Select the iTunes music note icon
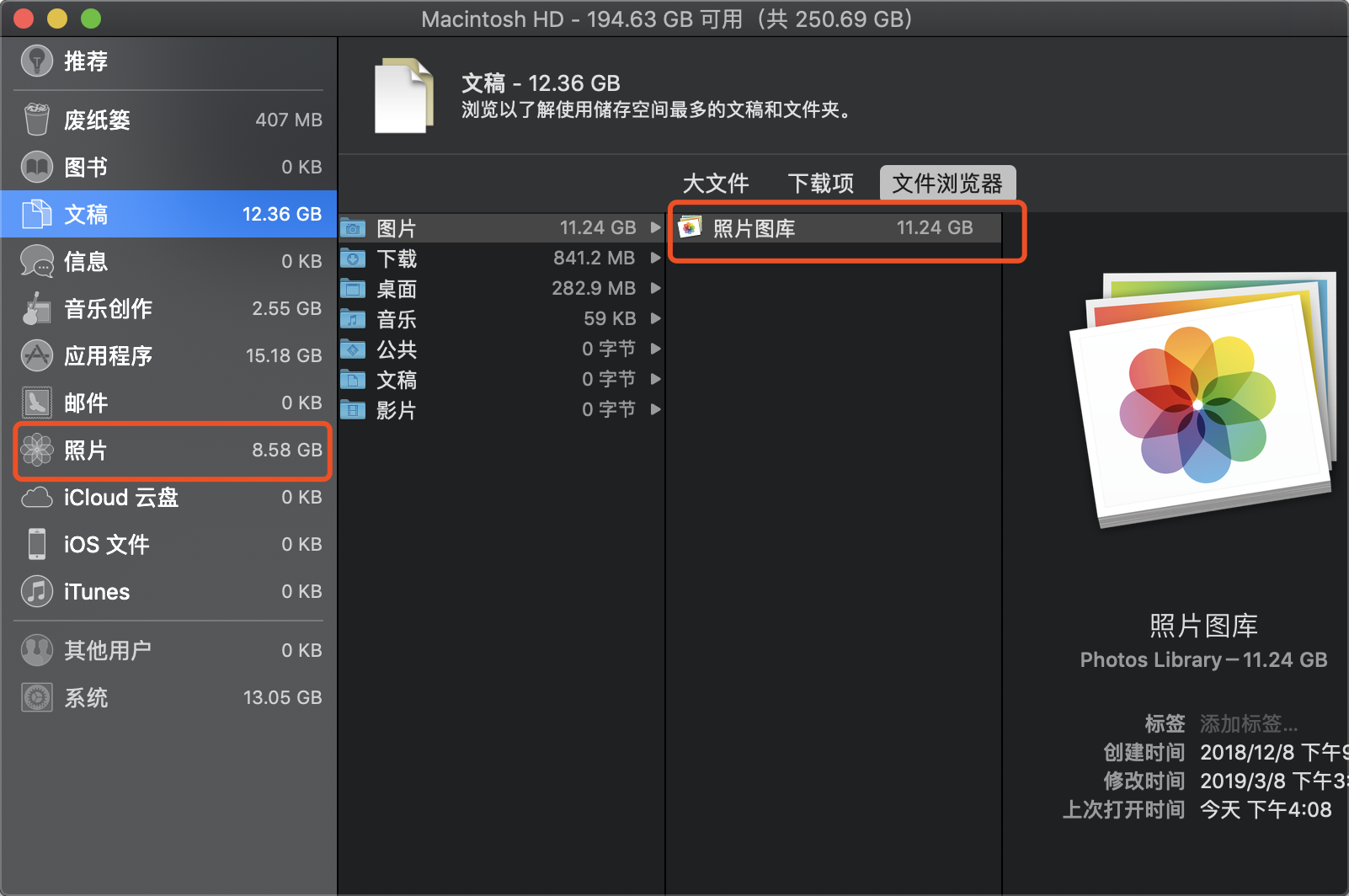Image resolution: width=1349 pixels, height=896 pixels. tap(36, 591)
